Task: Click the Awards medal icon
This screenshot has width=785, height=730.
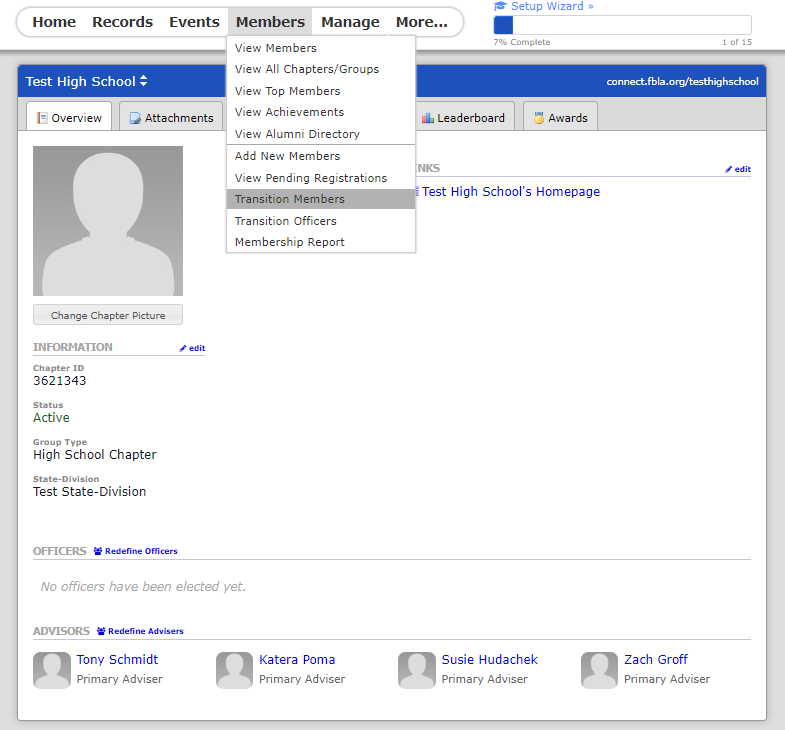Action: [539, 118]
